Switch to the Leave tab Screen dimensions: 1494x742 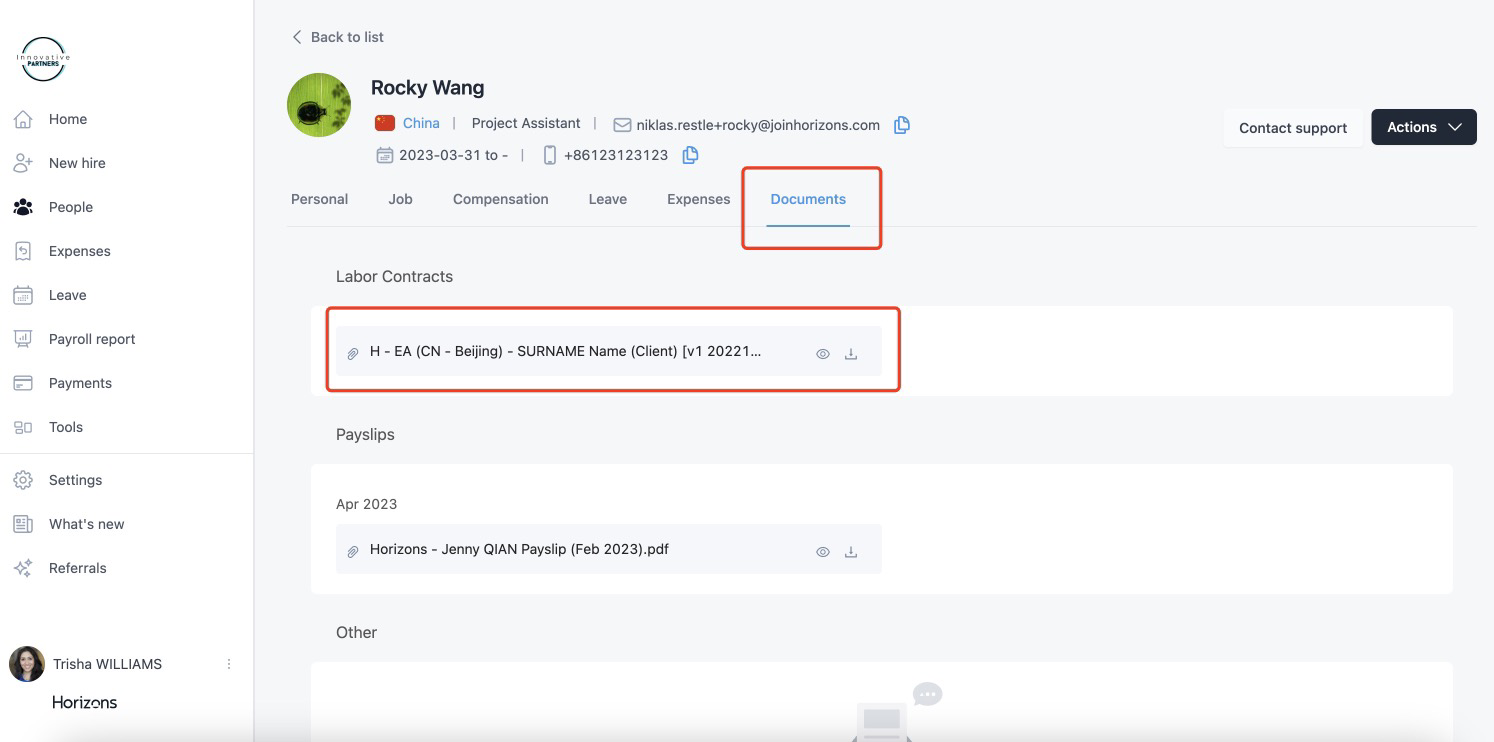tap(607, 199)
